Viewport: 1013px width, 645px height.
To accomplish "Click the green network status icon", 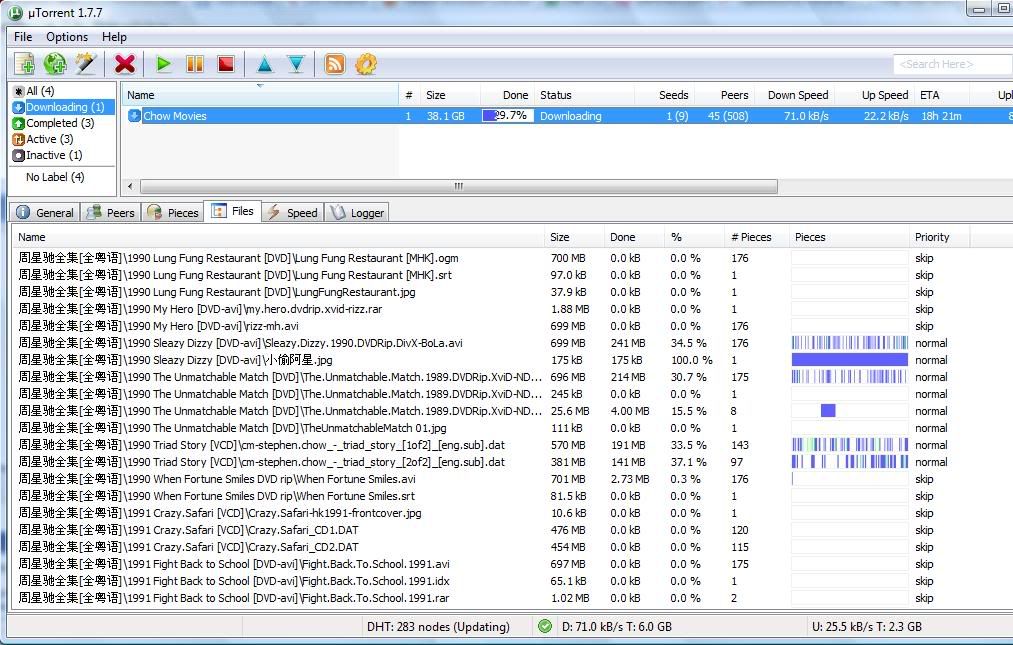I will [x=545, y=626].
